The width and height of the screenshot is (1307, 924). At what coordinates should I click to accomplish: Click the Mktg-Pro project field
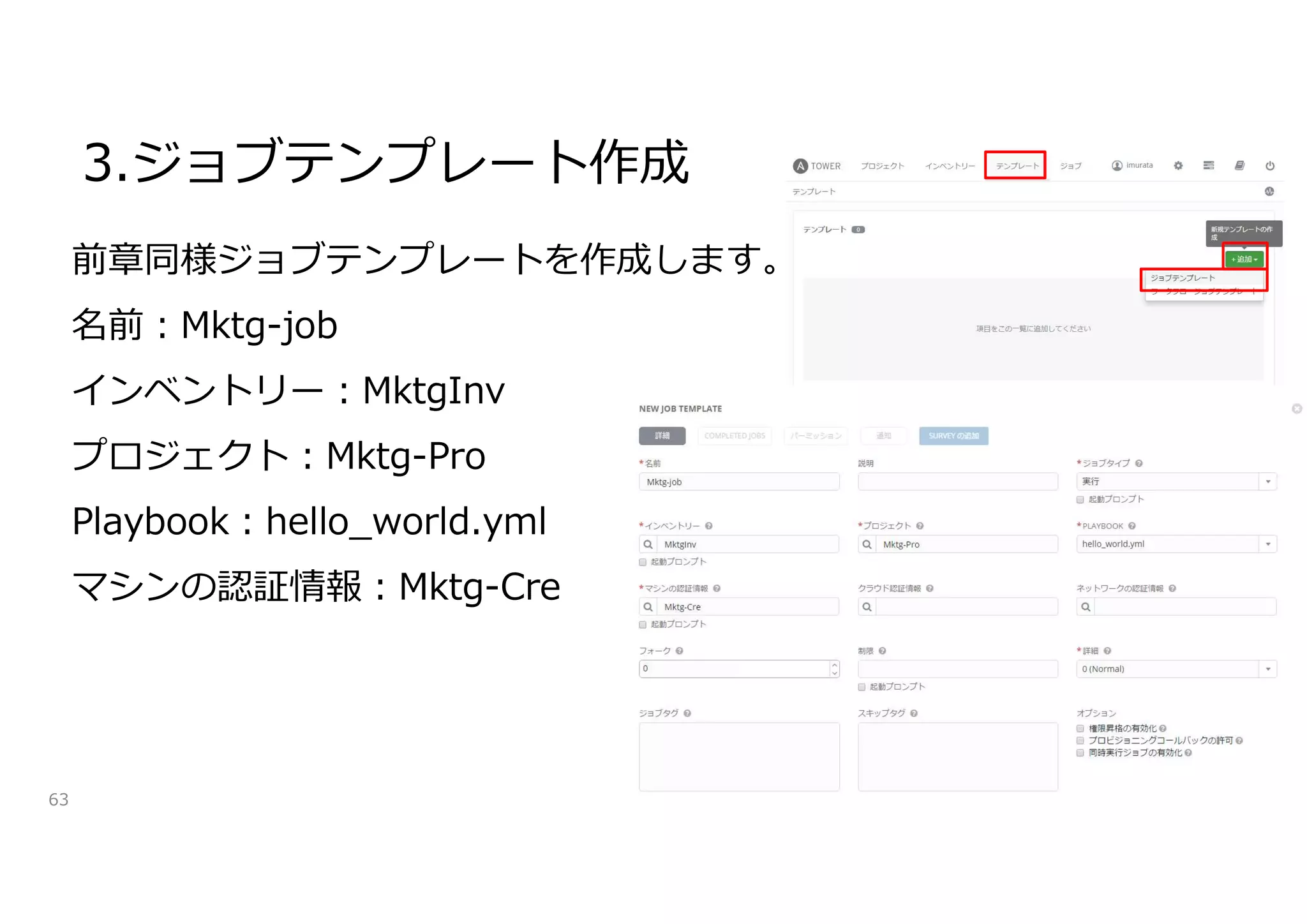click(x=967, y=544)
